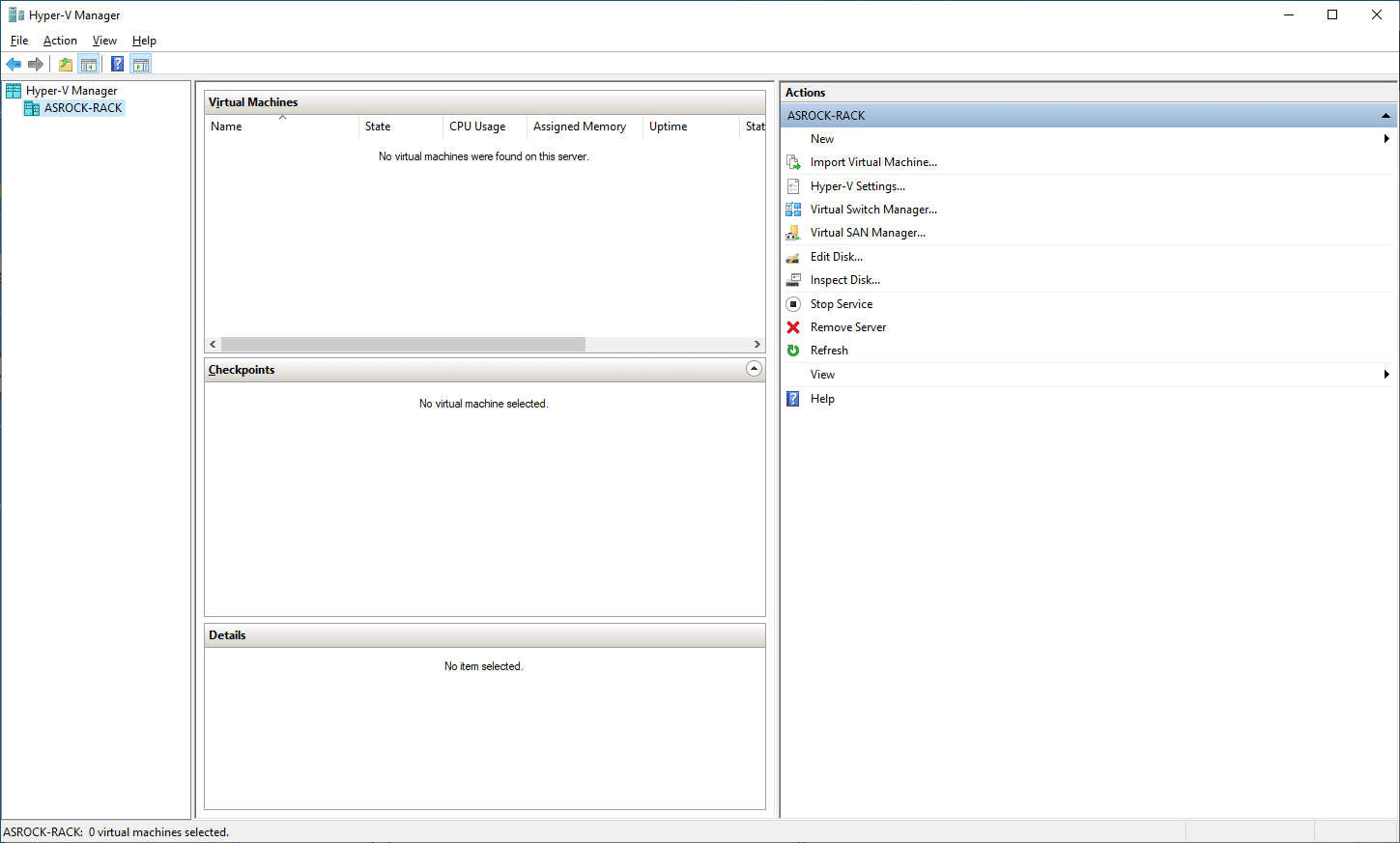Open Virtual Switch Manager... action
Viewport: 1400px width, 843px height.
click(x=873, y=210)
